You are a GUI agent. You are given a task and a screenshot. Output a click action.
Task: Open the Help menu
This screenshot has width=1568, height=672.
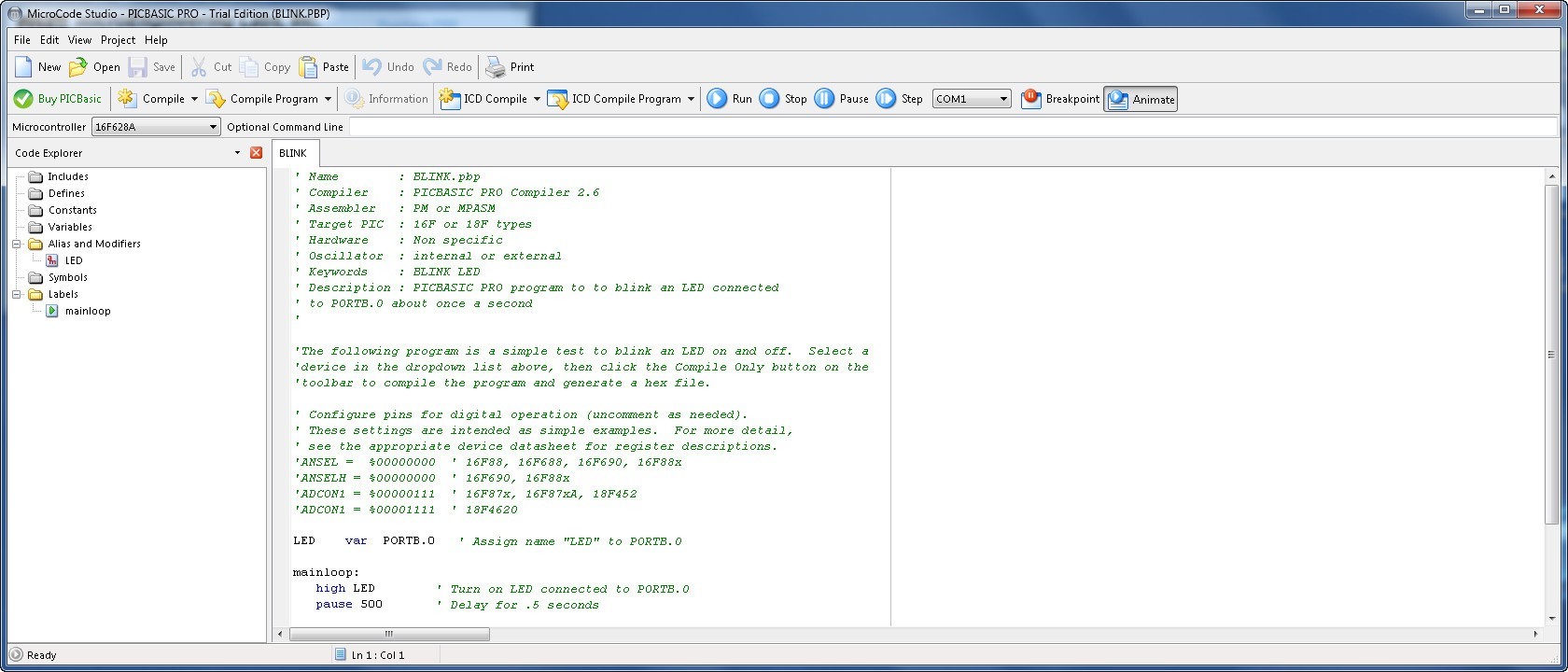click(156, 40)
